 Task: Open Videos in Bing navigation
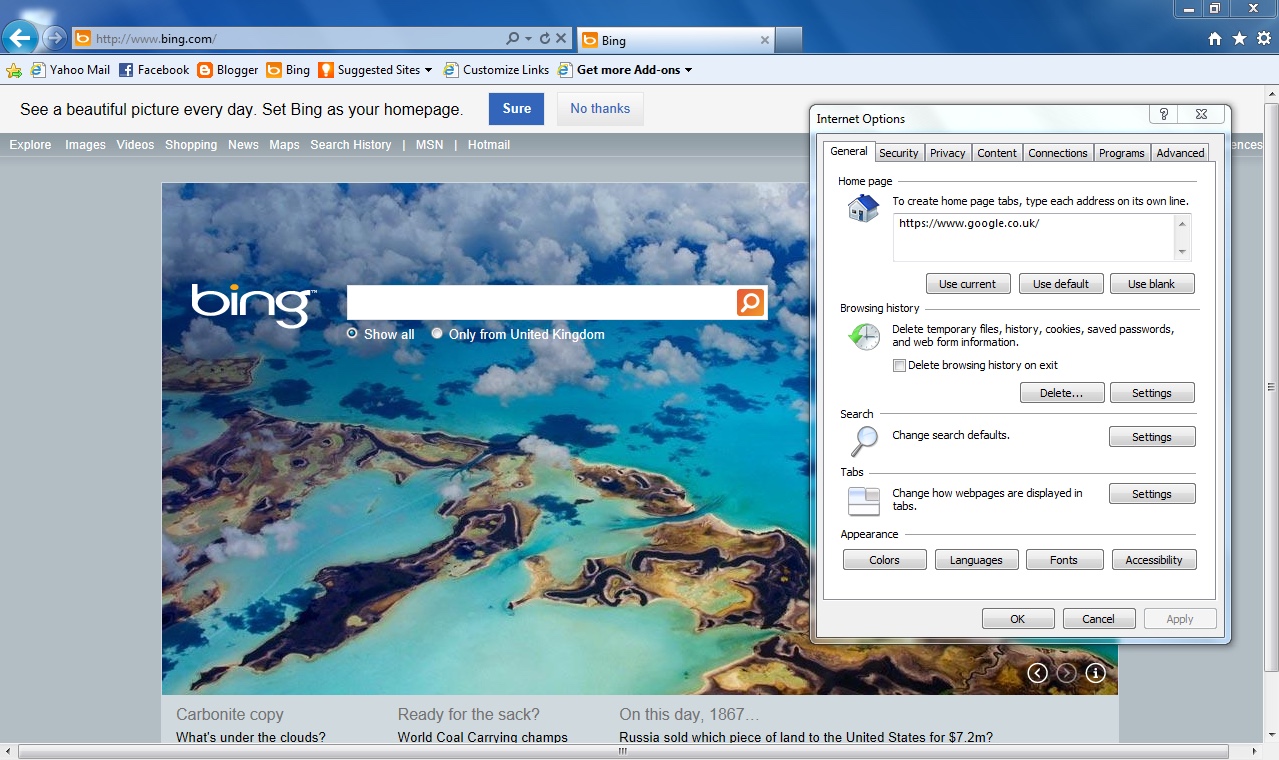point(135,145)
